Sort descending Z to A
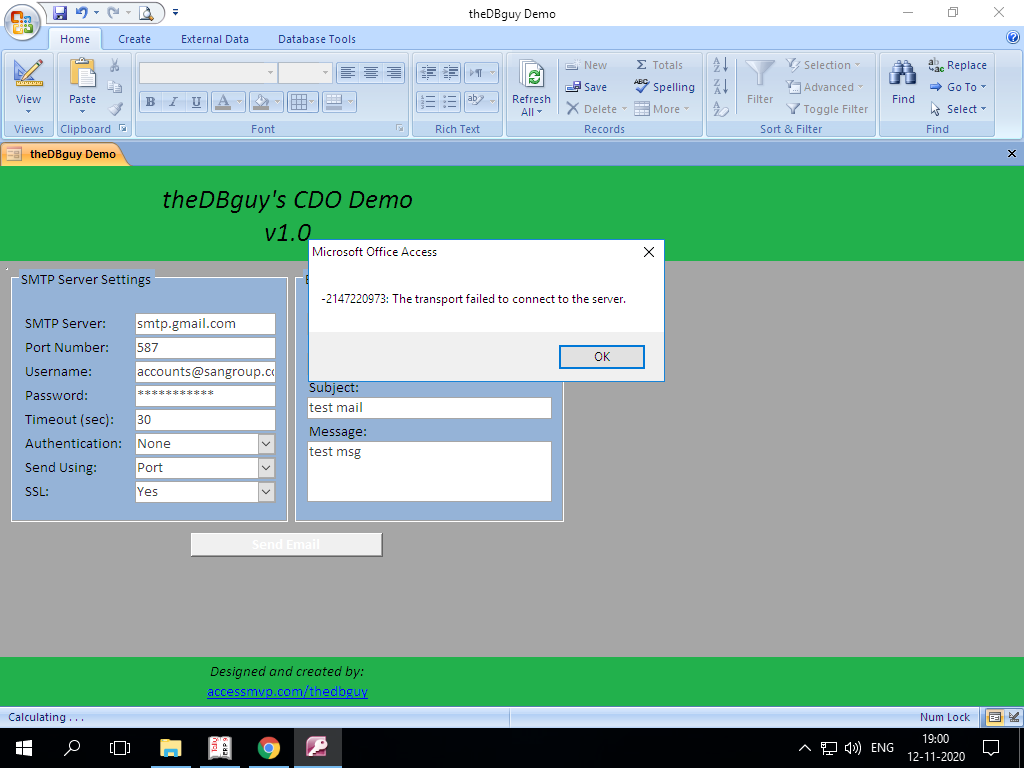Image resolution: width=1024 pixels, height=768 pixels. (x=721, y=87)
